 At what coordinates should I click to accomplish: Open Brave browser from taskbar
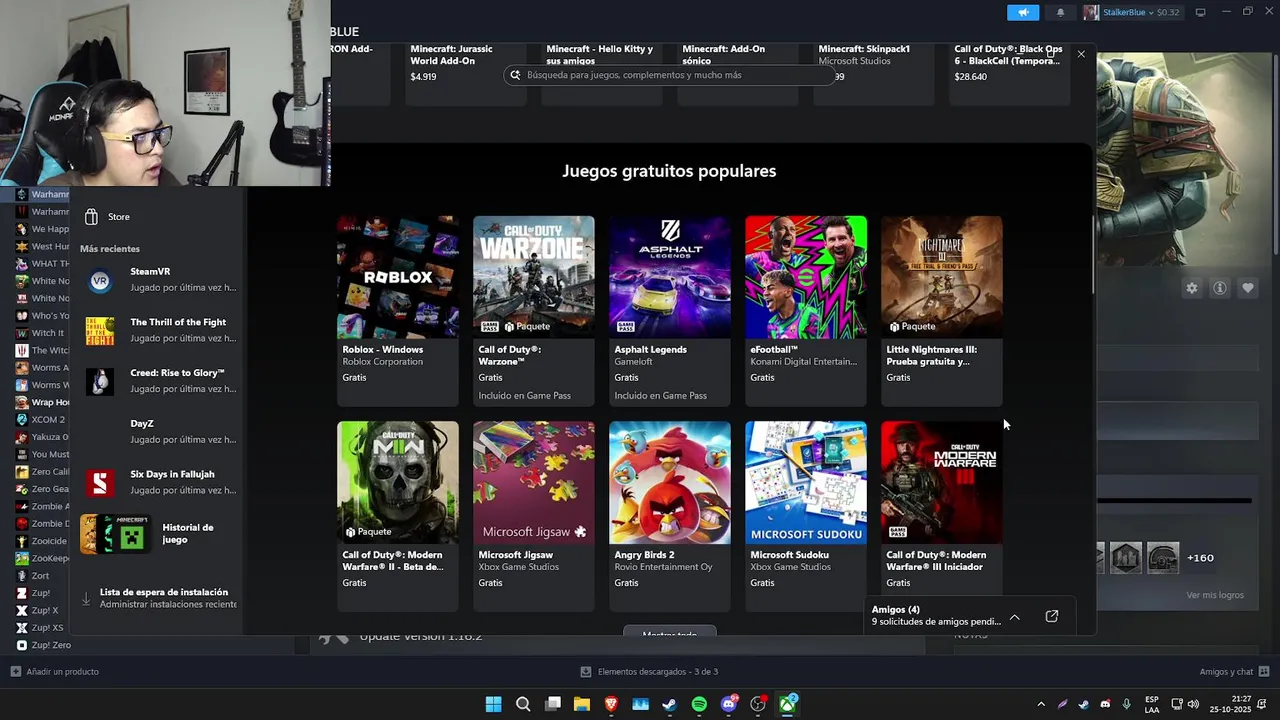pos(611,704)
